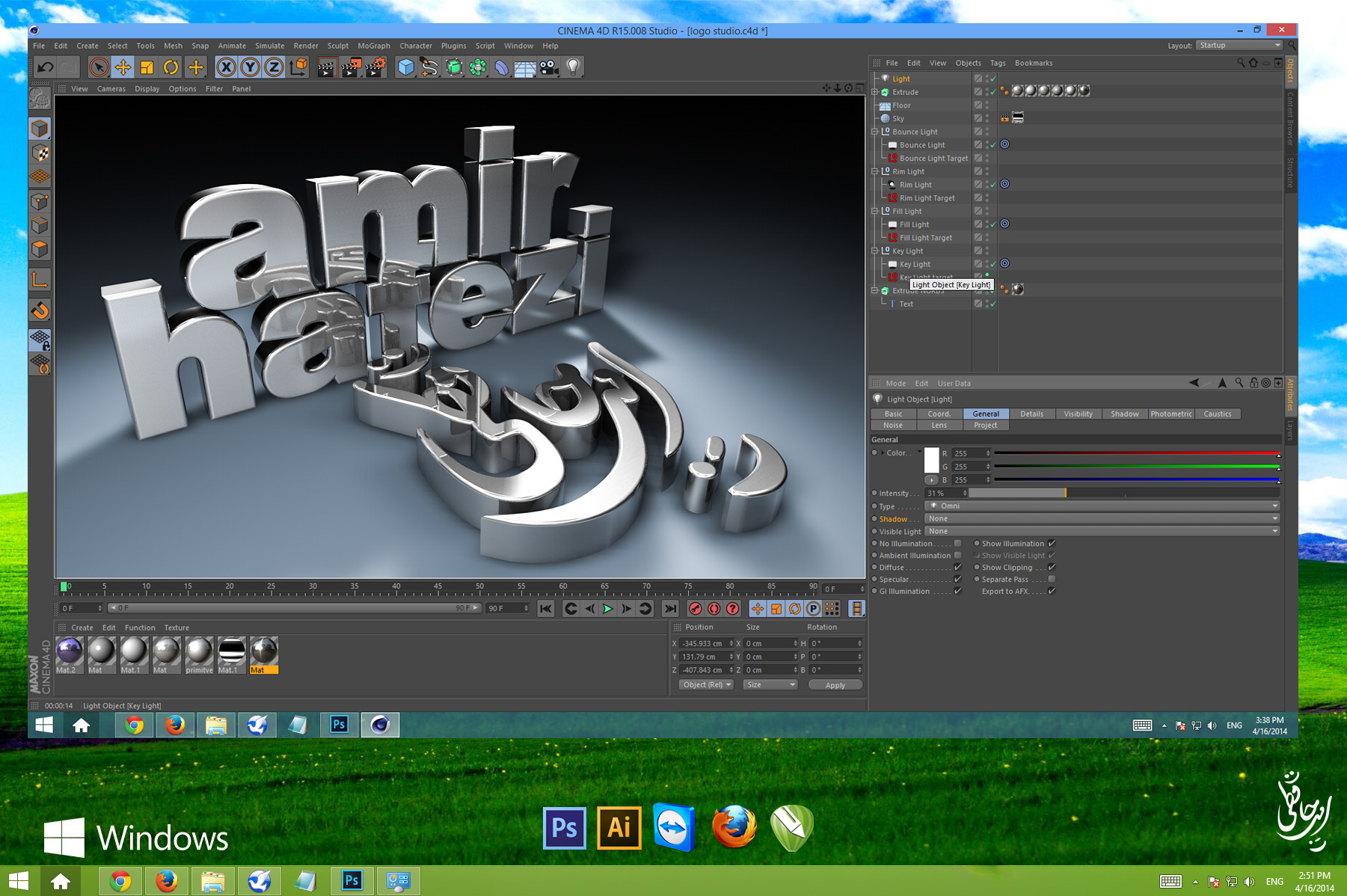Toggle the Specular checkbox

[x=957, y=580]
